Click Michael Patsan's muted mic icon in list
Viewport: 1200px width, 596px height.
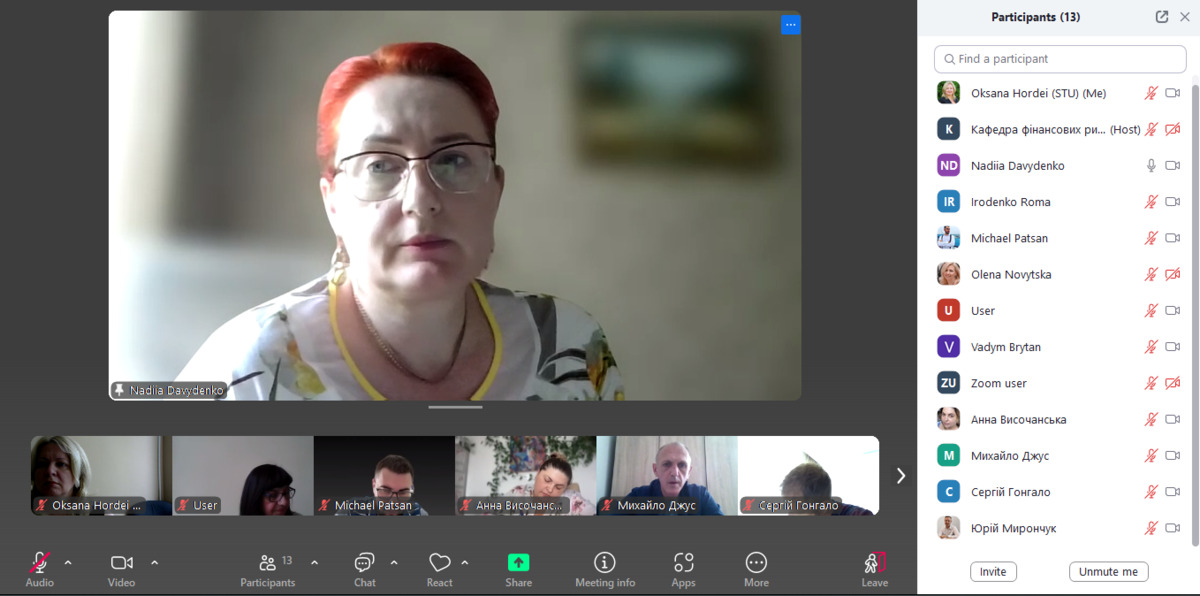pos(1151,238)
